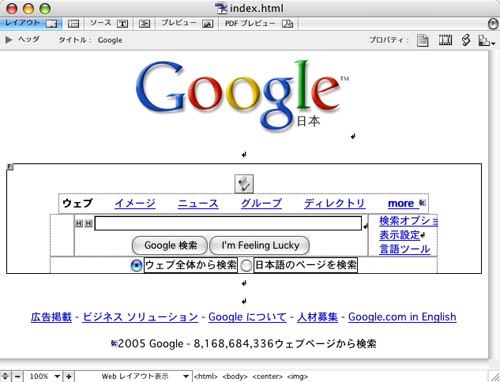This screenshot has width=500, height=382.
Task: Click the script properties icon
Action: tap(466, 40)
